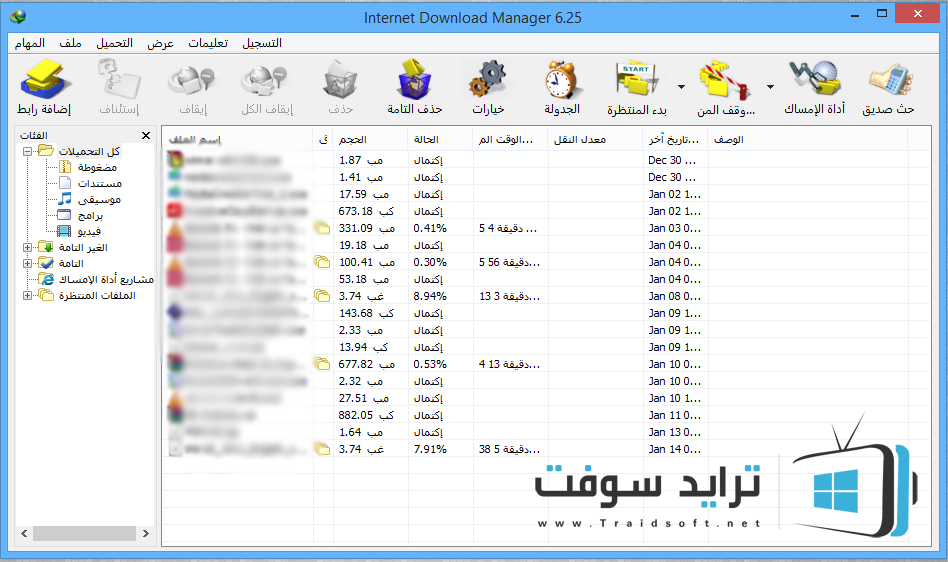The image size is (948, 562).
Task: Sort by Size (الحجم) column header
Action: pos(370,140)
